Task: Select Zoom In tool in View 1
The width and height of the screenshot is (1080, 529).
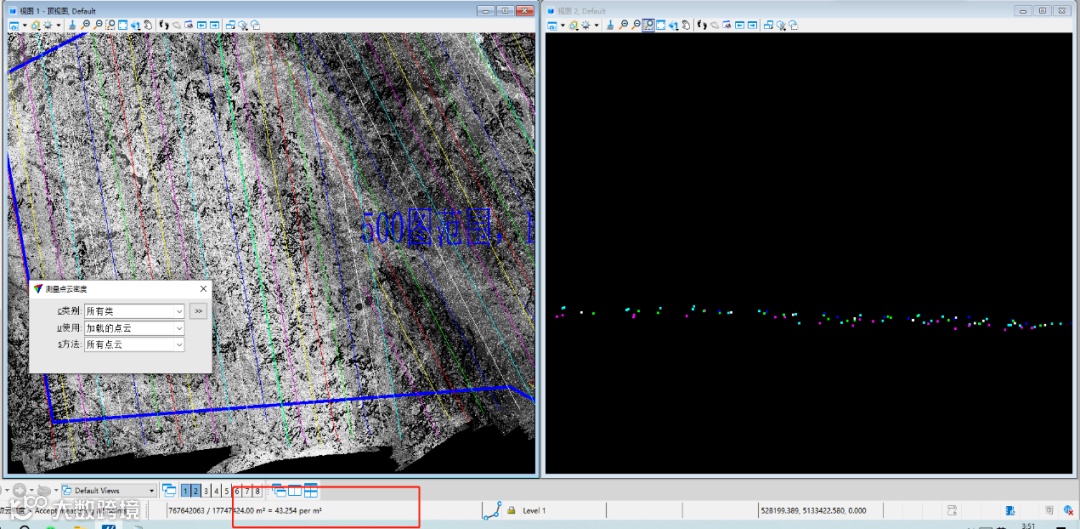Action: pos(85,25)
